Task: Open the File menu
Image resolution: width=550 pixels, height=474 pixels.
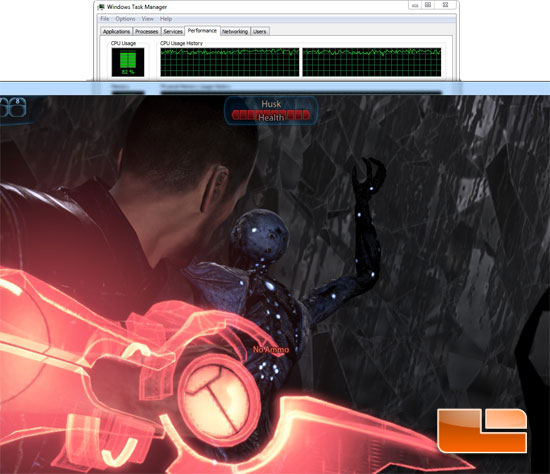Action: tap(105, 19)
